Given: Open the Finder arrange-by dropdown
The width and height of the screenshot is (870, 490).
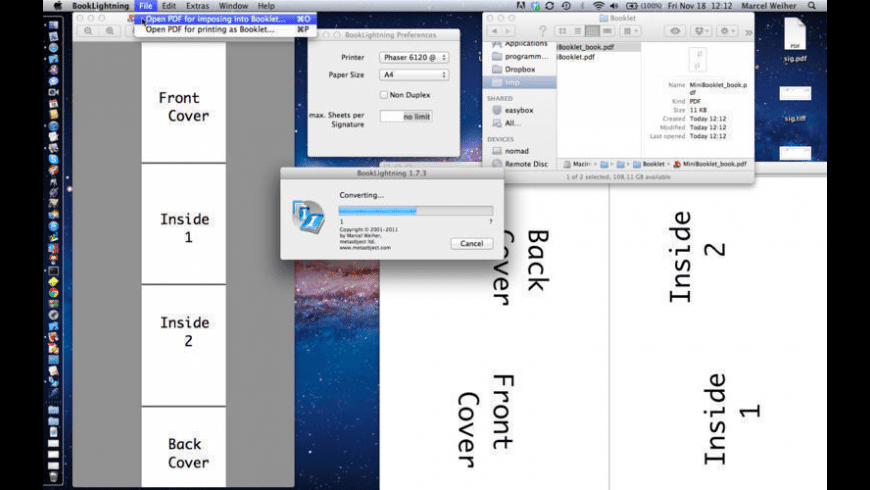Looking at the screenshot, I should [x=631, y=31].
